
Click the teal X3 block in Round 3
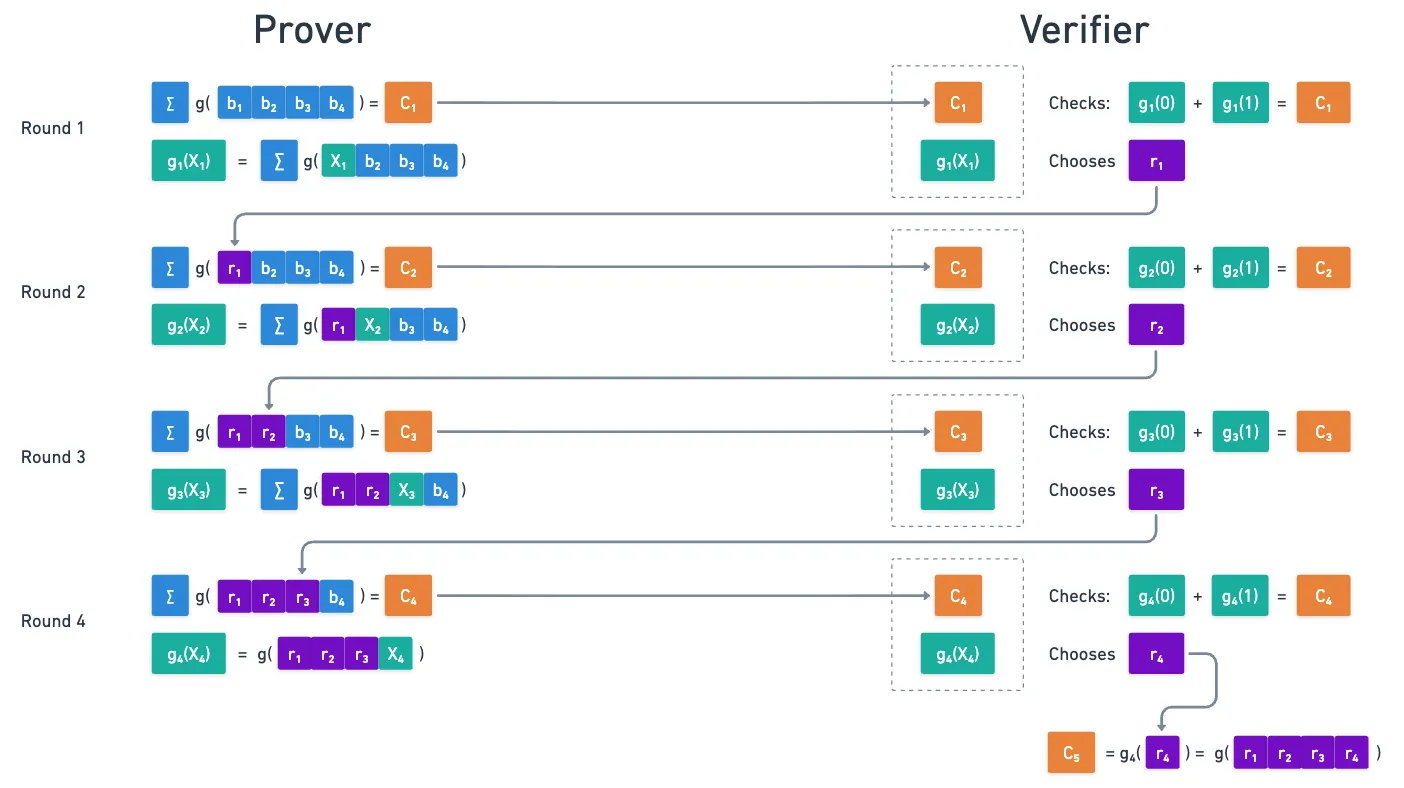(x=406, y=490)
